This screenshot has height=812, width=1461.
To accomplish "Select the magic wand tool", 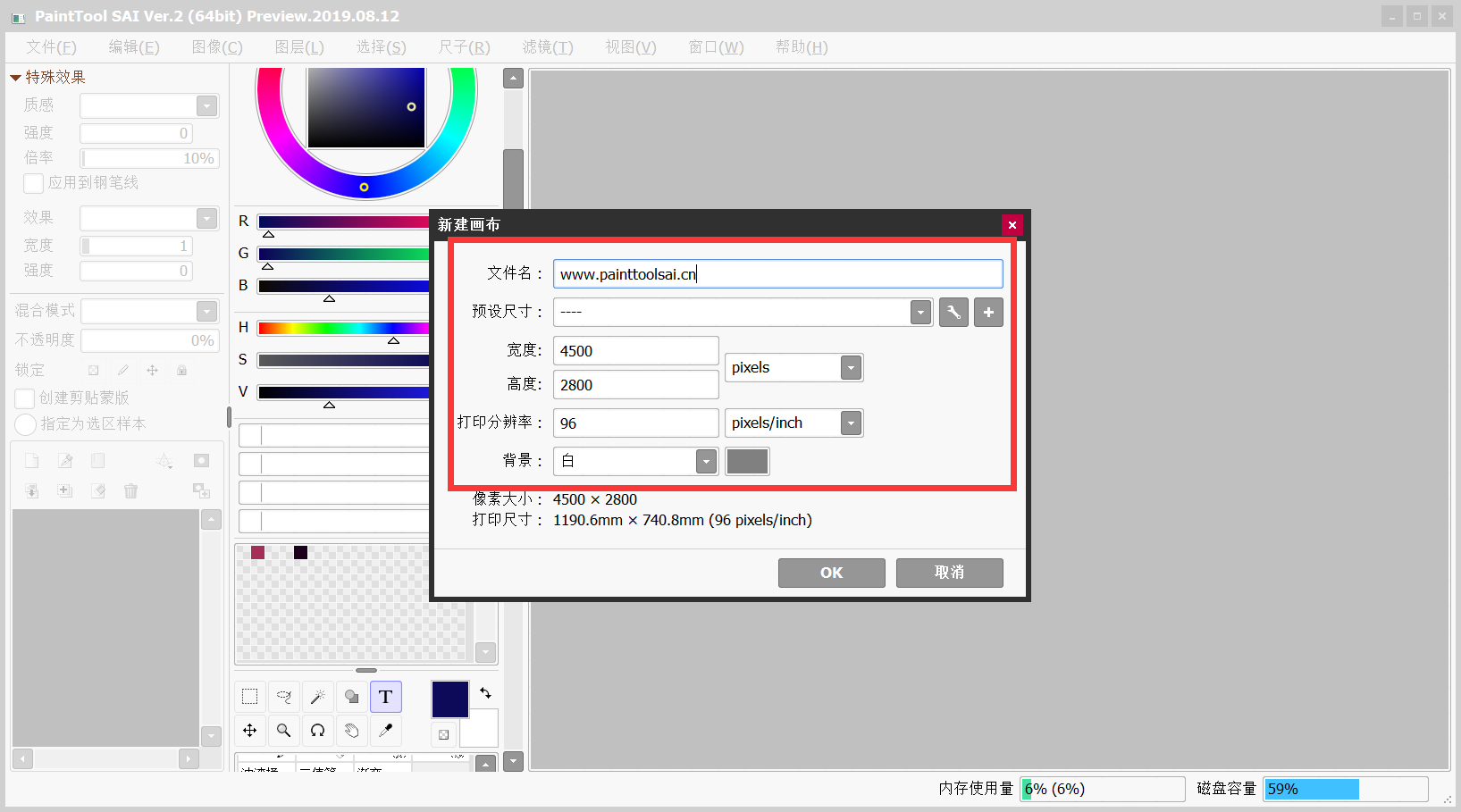I will click(318, 697).
